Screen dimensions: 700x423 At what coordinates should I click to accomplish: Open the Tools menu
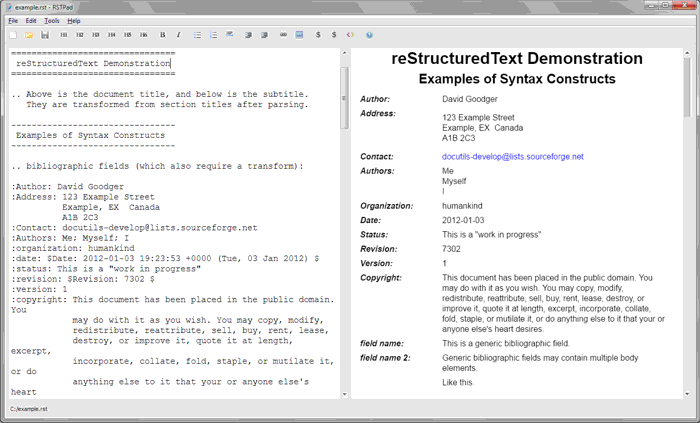coord(51,20)
